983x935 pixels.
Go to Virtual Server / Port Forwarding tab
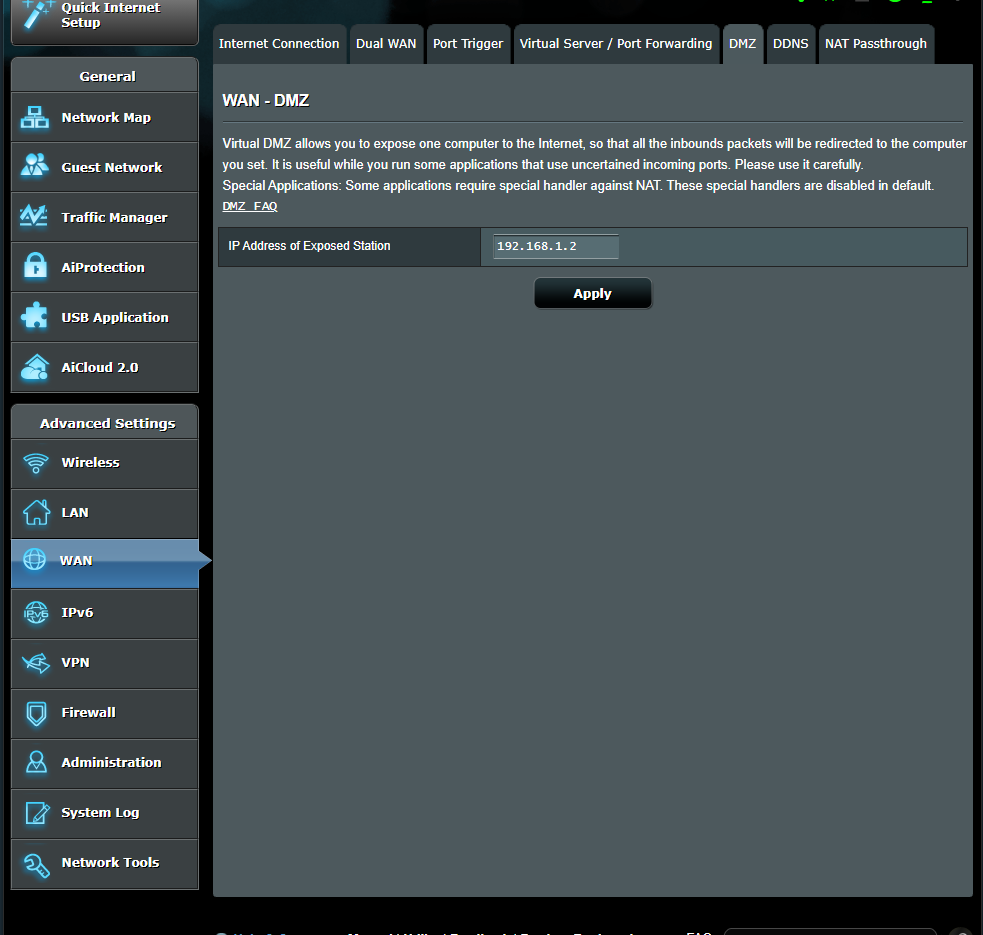pyautogui.click(x=616, y=44)
